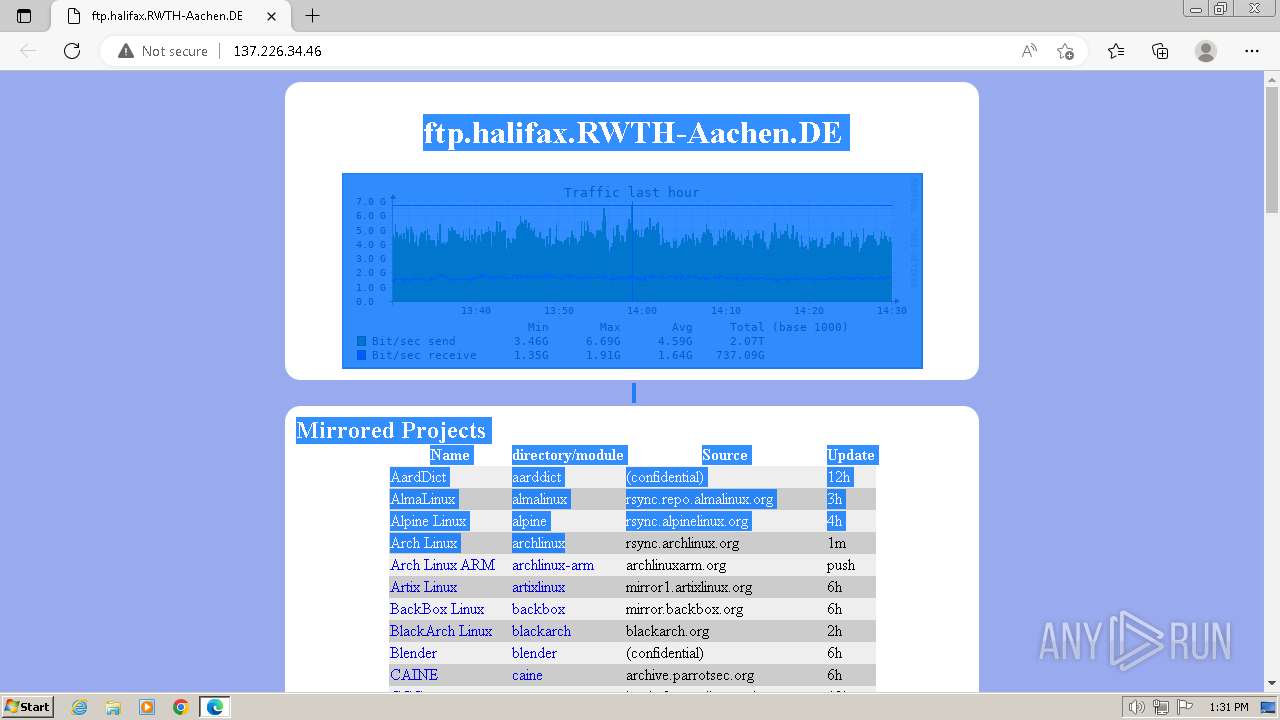Image resolution: width=1280 pixels, height=720 pixels.
Task: Open the Windows Start menu
Action: click(27, 706)
